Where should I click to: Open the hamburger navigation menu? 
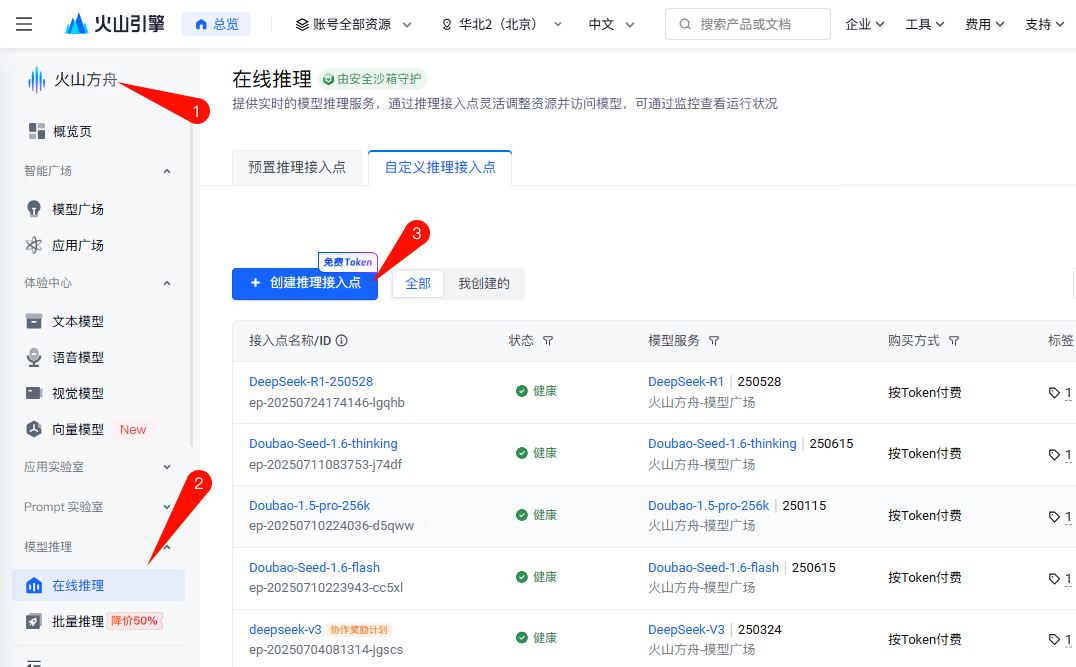pos(24,24)
